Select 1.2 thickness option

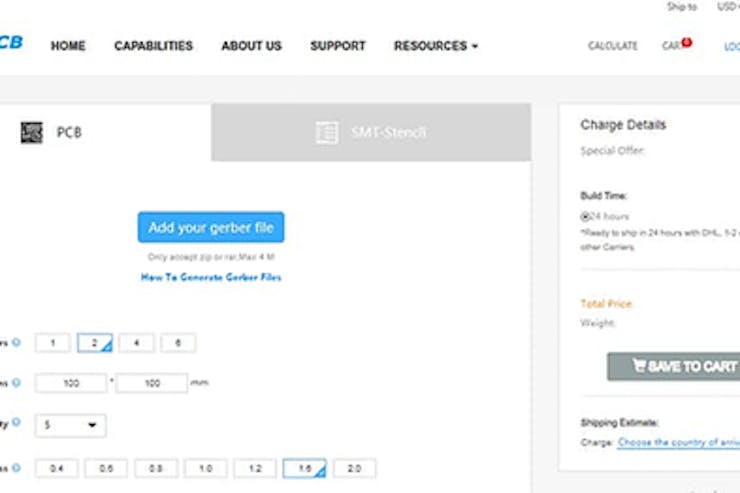tap(255, 468)
